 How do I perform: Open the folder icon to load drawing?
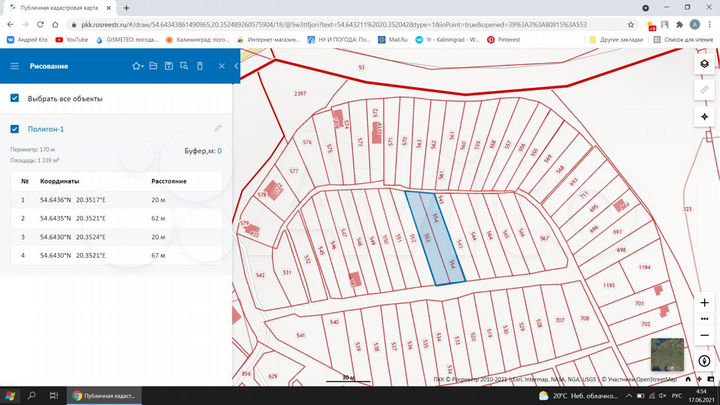coord(153,66)
